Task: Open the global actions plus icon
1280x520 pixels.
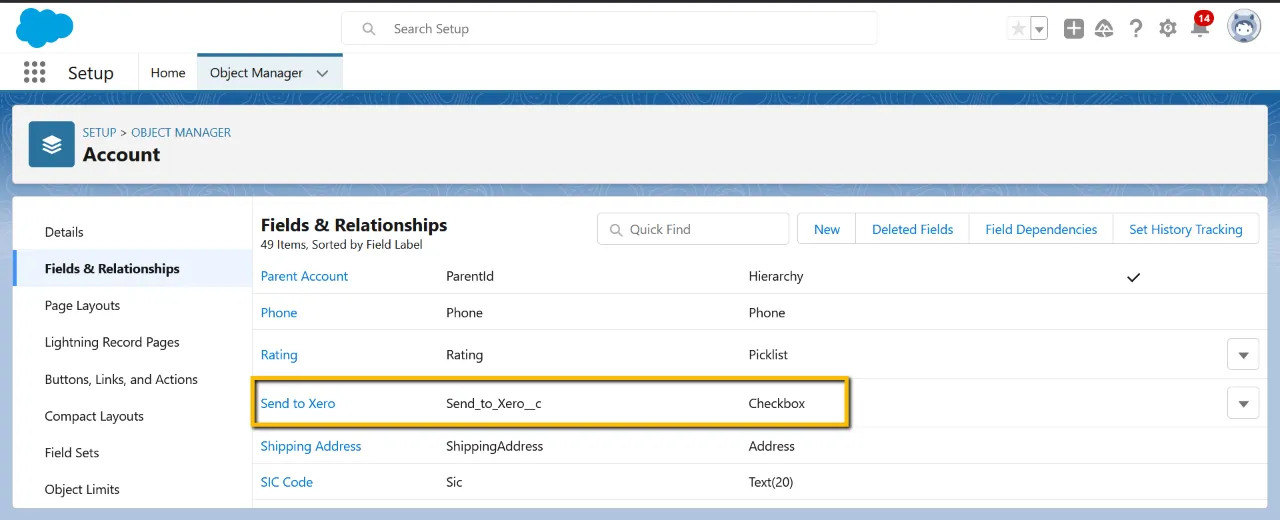Action: [1074, 29]
